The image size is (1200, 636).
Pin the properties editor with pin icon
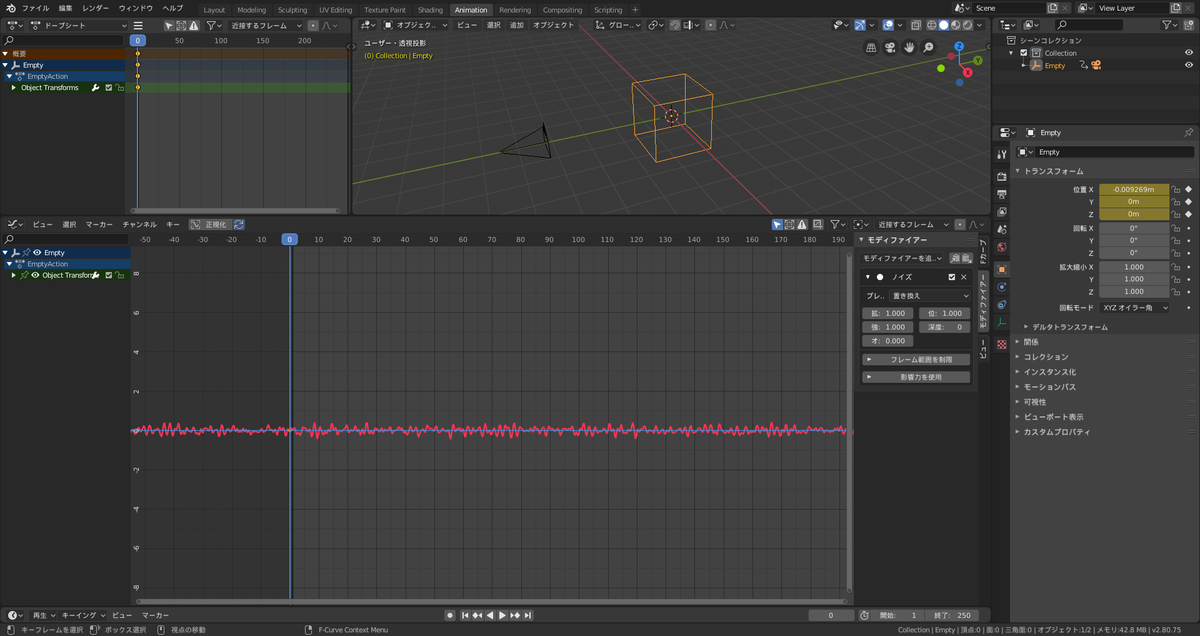point(1188,132)
